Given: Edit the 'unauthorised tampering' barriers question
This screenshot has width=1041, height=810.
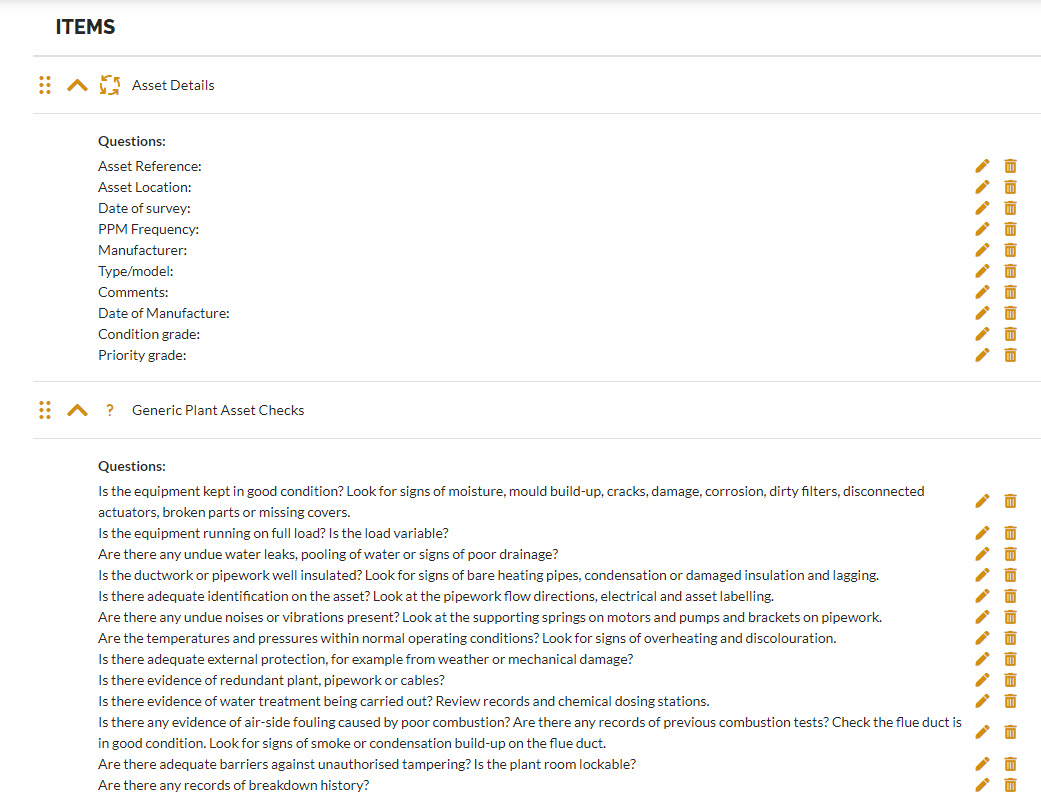Looking at the screenshot, I should pos(982,764).
